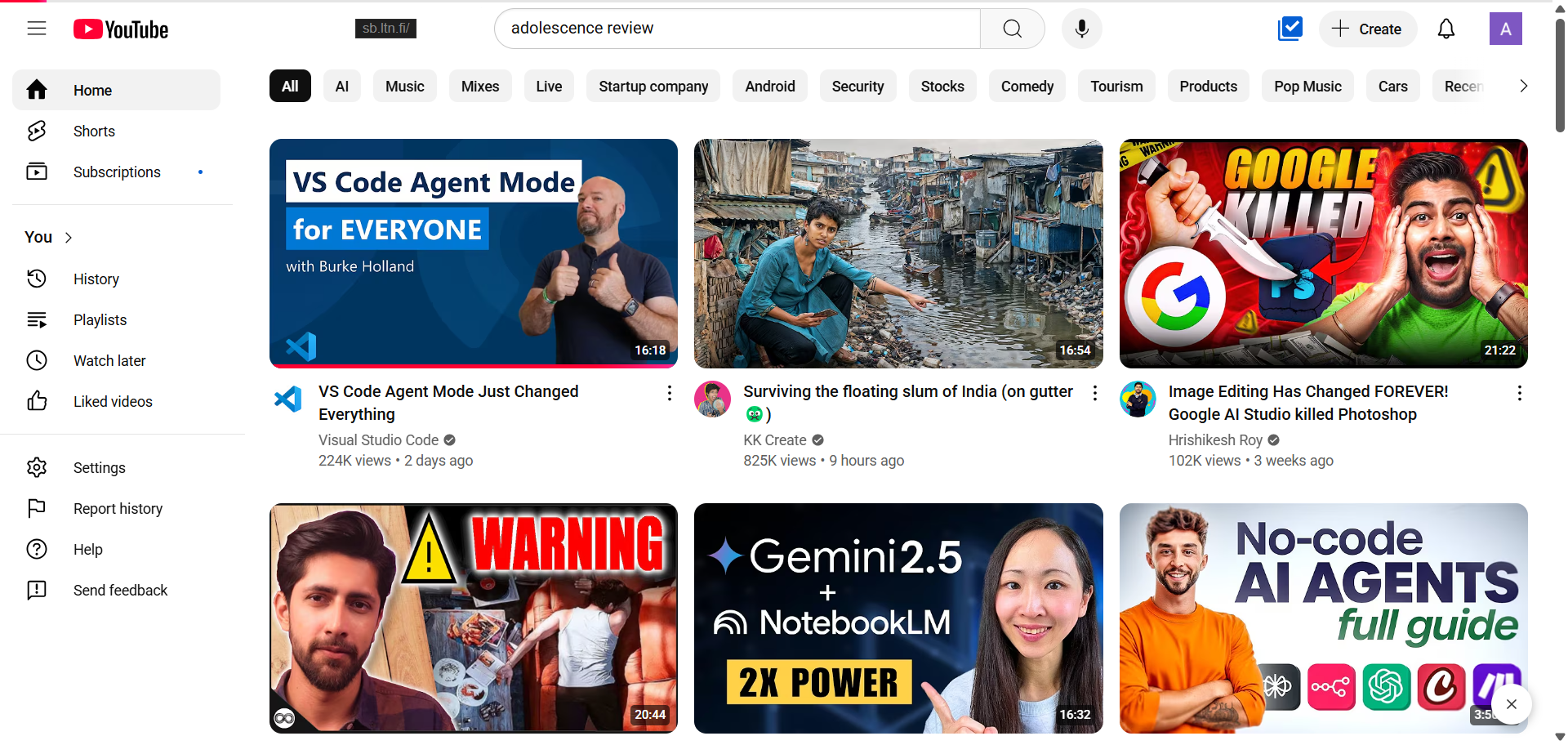Select the Pop Music filter chip
This screenshot has width=1568, height=745.
[x=1307, y=86]
